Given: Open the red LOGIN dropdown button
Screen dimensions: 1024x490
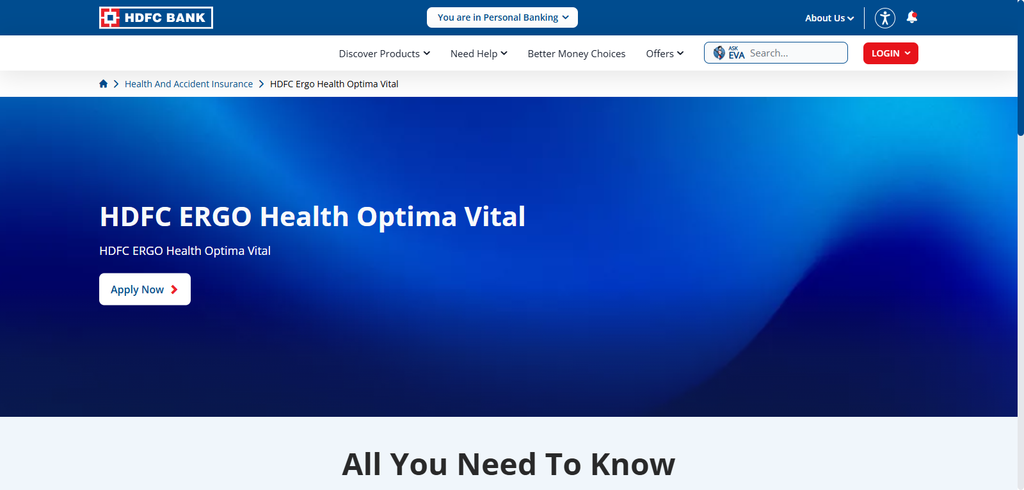Looking at the screenshot, I should [x=891, y=54].
